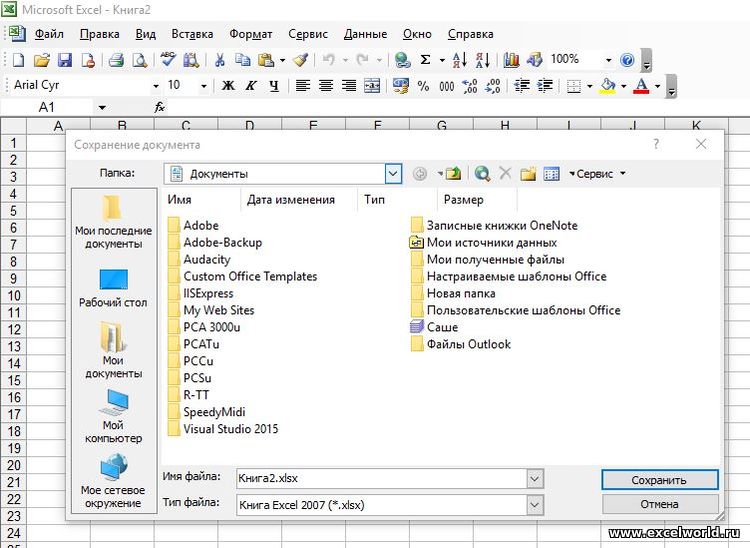The image size is (750, 548).
Task: Expand the 100% zoom dropdown
Action: tap(608, 60)
